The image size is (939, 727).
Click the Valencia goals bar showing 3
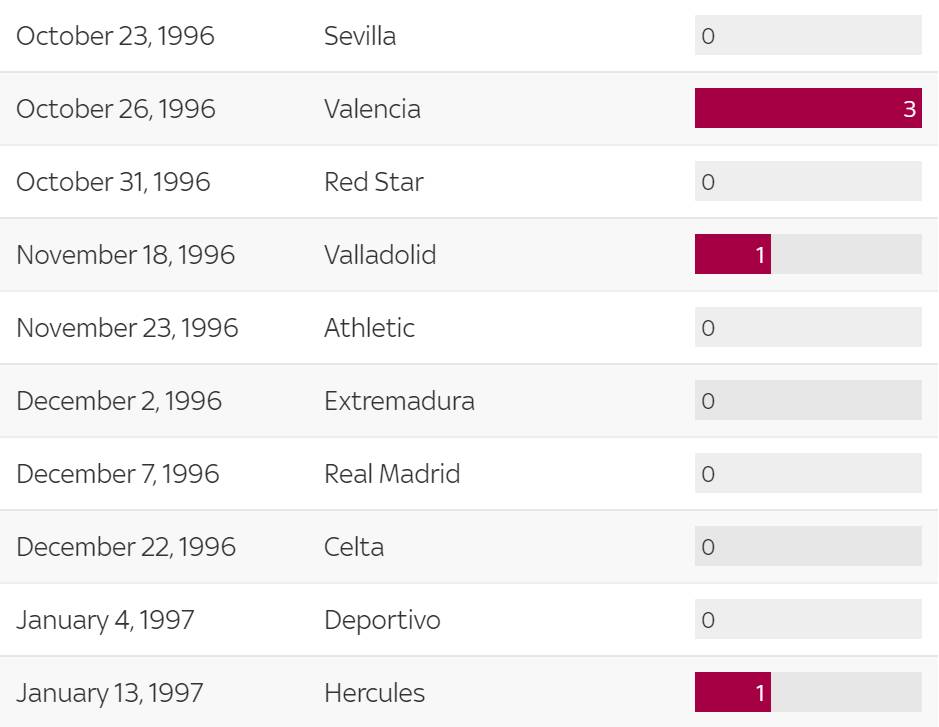click(x=807, y=108)
